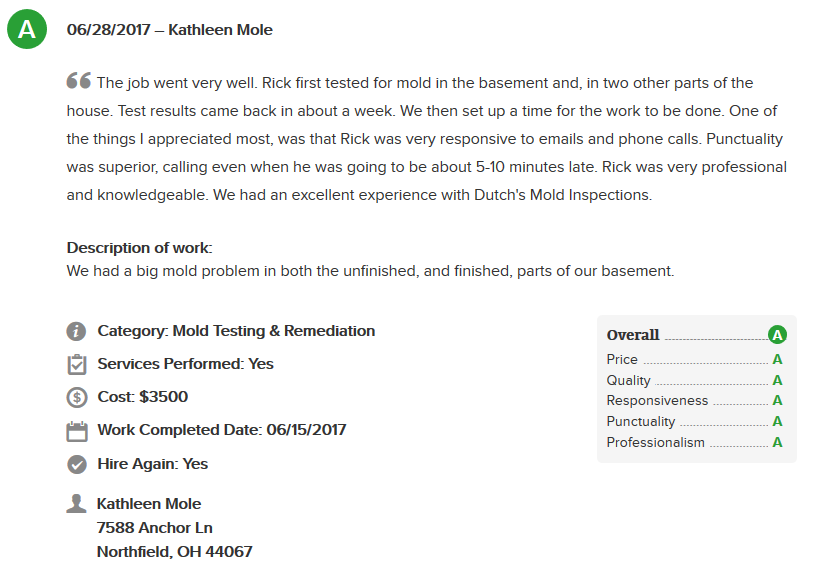Click the person silhouette icon
The height and width of the screenshot is (586, 823).
pos(77,503)
